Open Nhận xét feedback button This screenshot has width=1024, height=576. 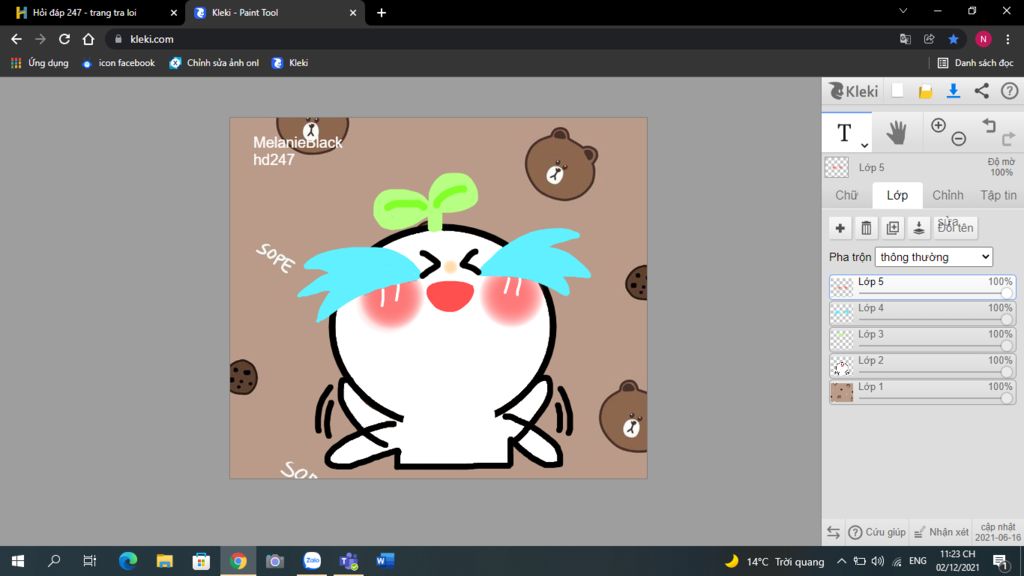941,532
